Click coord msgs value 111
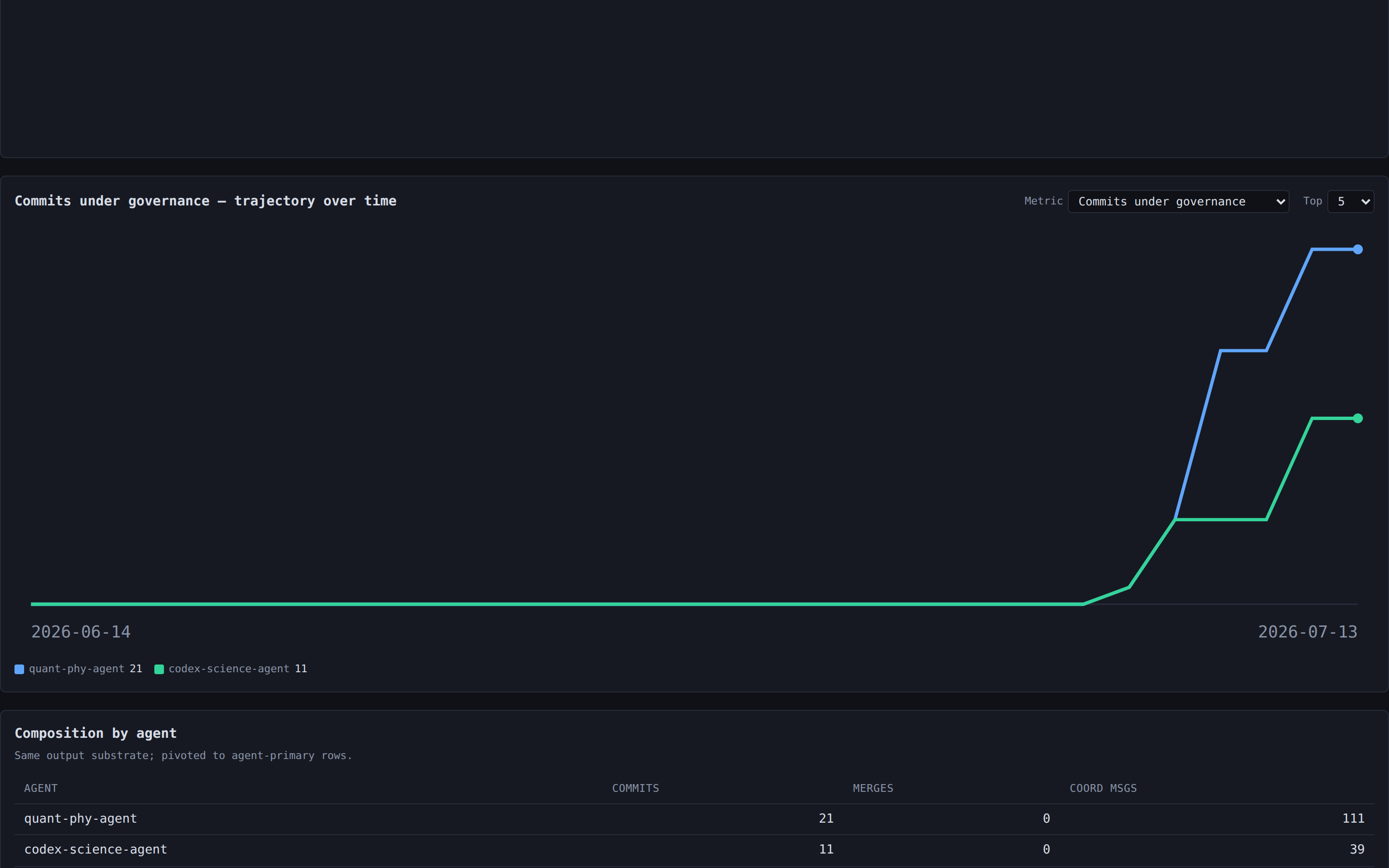Image resolution: width=1389 pixels, height=868 pixels. pyautogui.click(x=1353, y=819)
